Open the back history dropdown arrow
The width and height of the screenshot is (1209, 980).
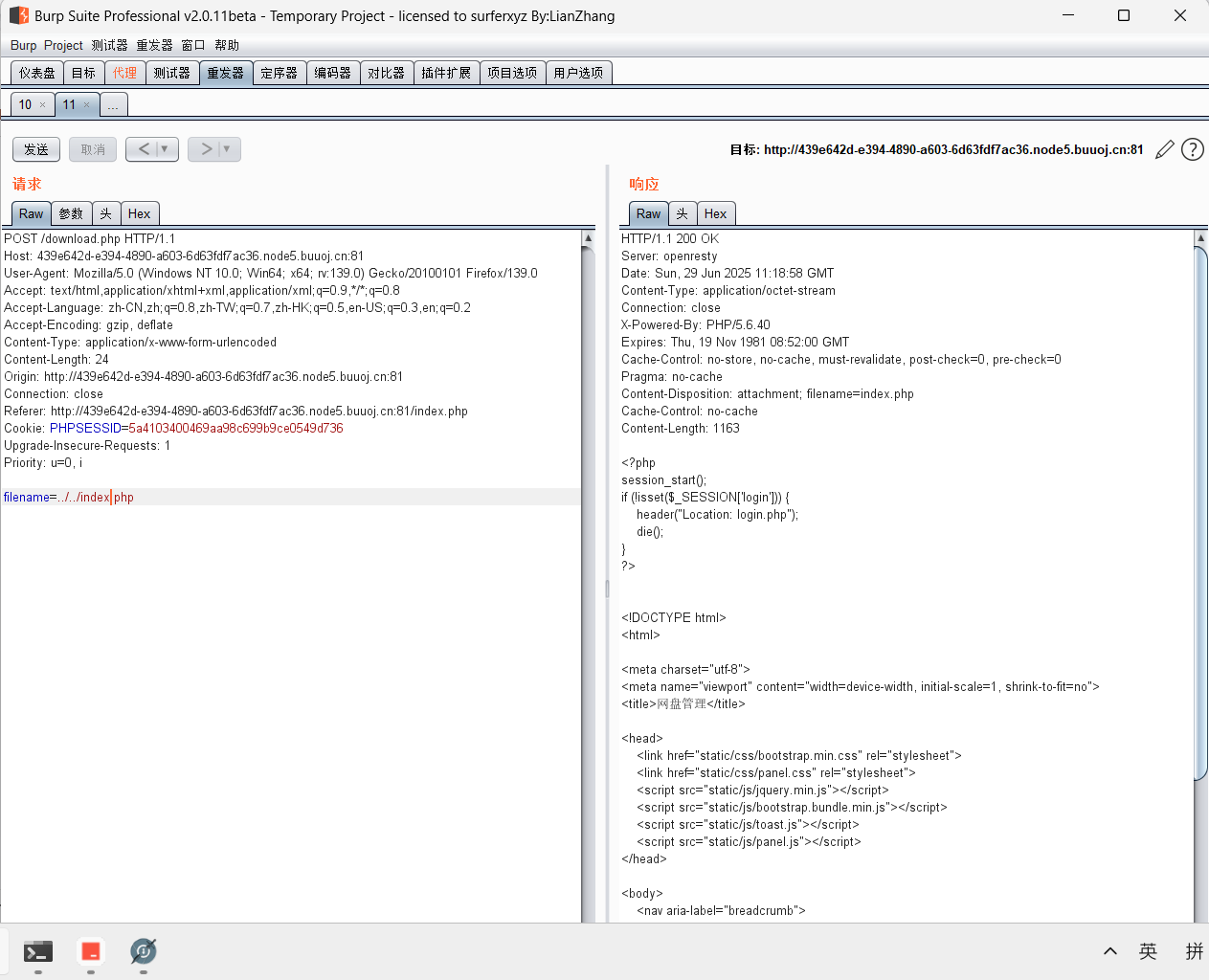[x=165, y=149]
